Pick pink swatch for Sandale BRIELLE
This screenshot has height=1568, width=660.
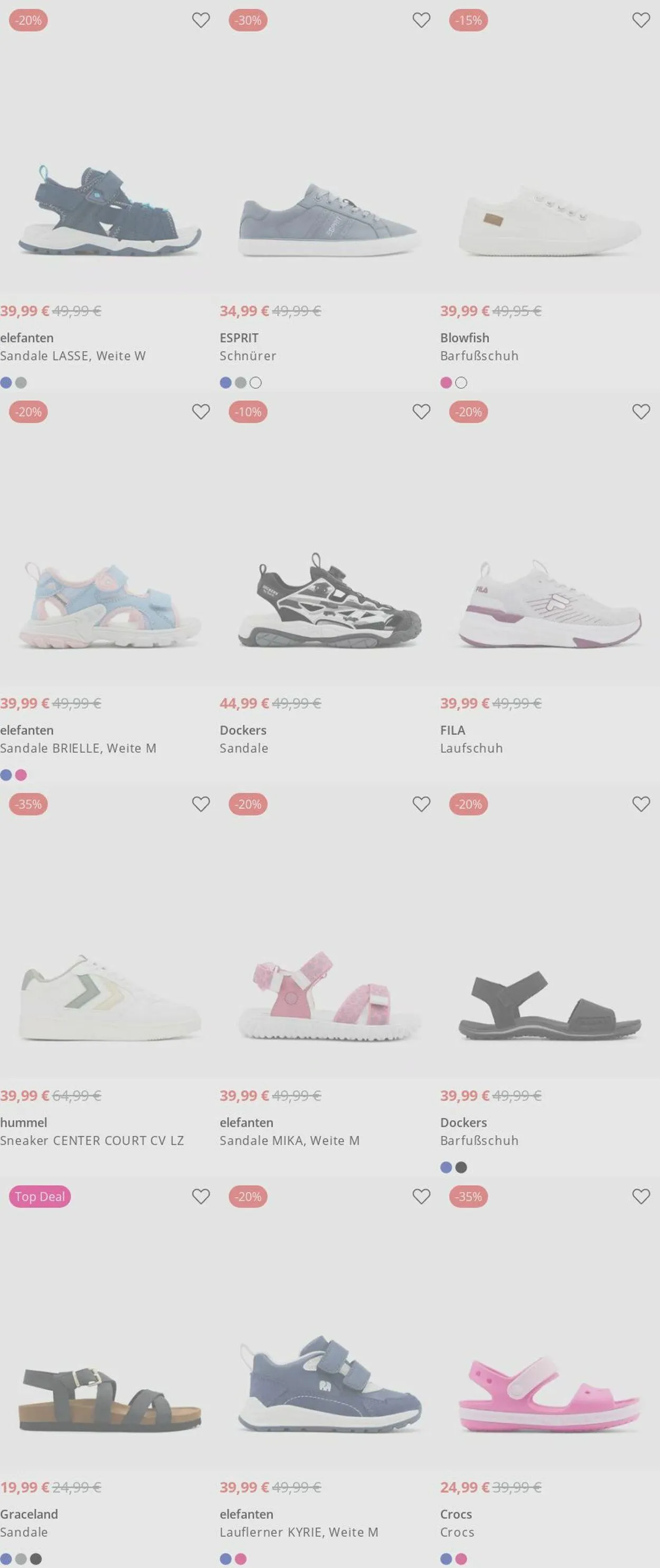[21, 775]
